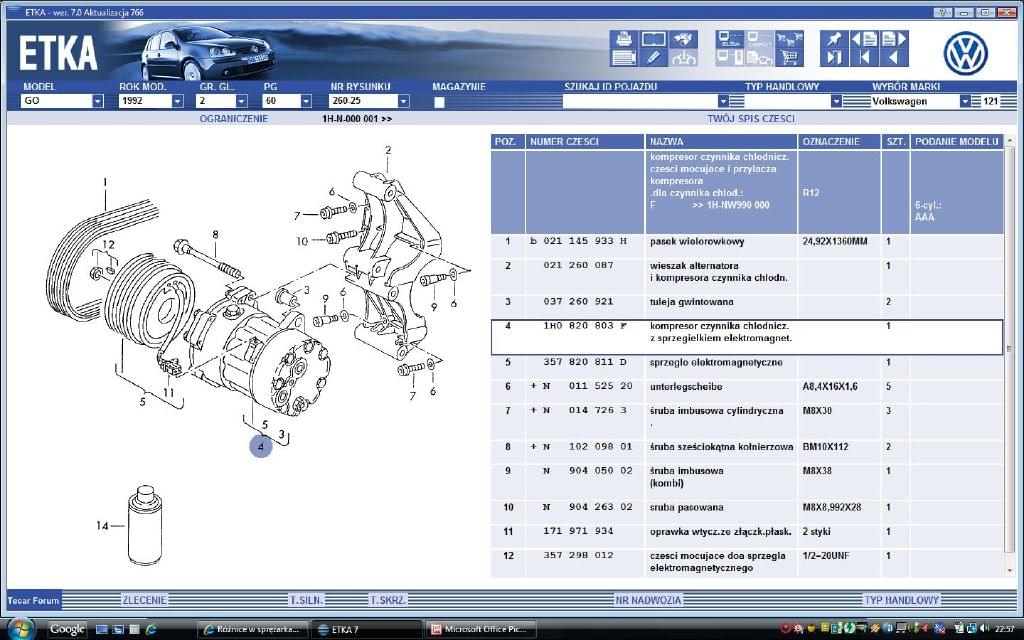This screenshot has width=1024, height=640.
Task: Click the T.SILN. bottom tab
Action: pos(306,600)
